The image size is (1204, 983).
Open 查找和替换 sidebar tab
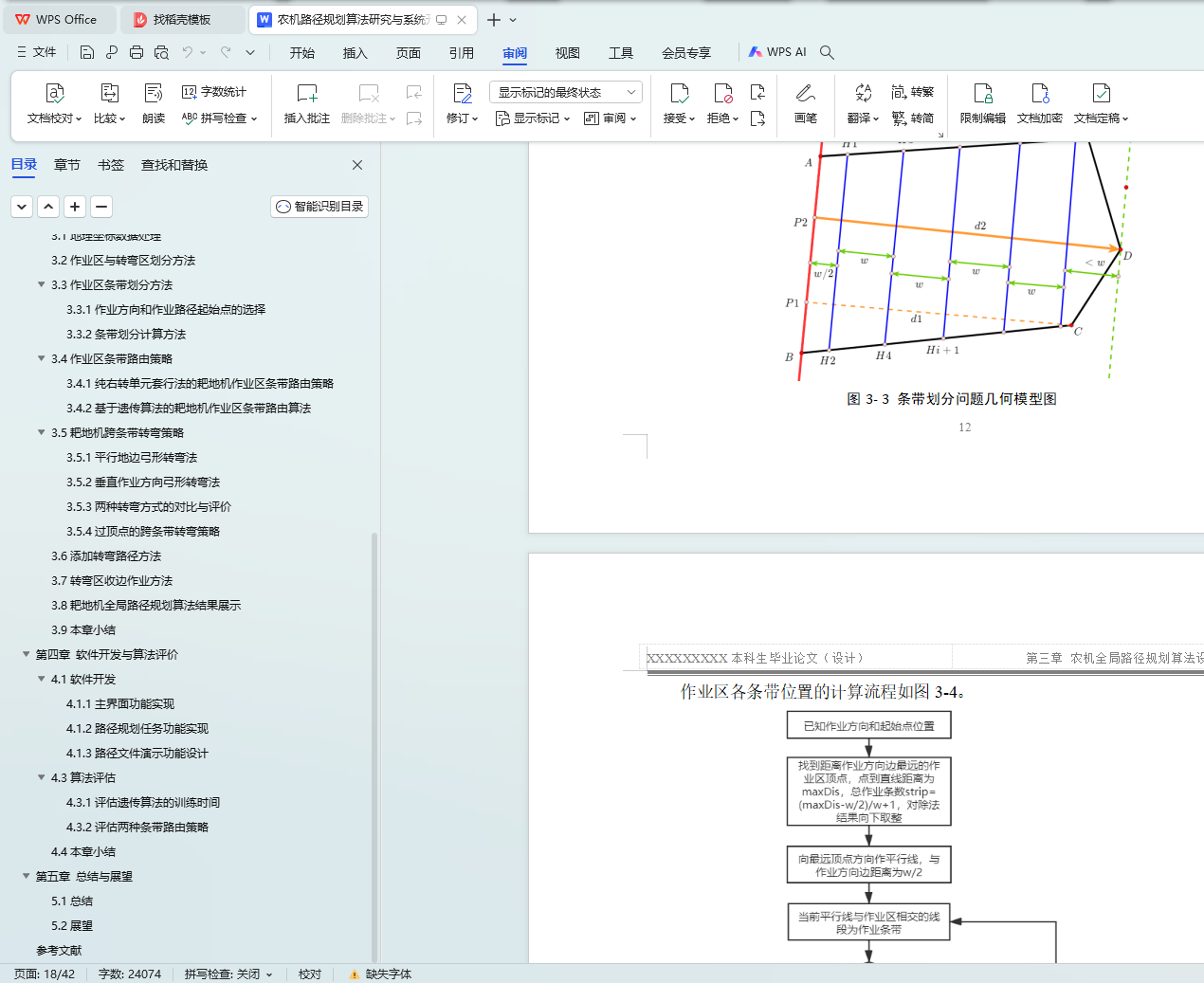174,165
